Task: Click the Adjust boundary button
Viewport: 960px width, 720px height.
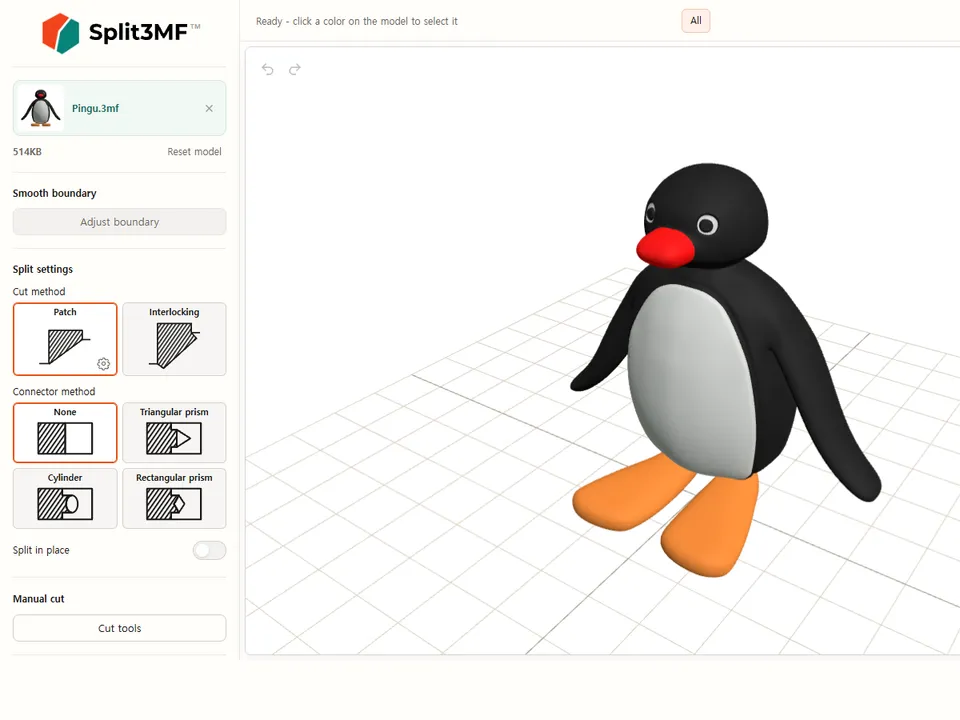Action: point(119,222)
